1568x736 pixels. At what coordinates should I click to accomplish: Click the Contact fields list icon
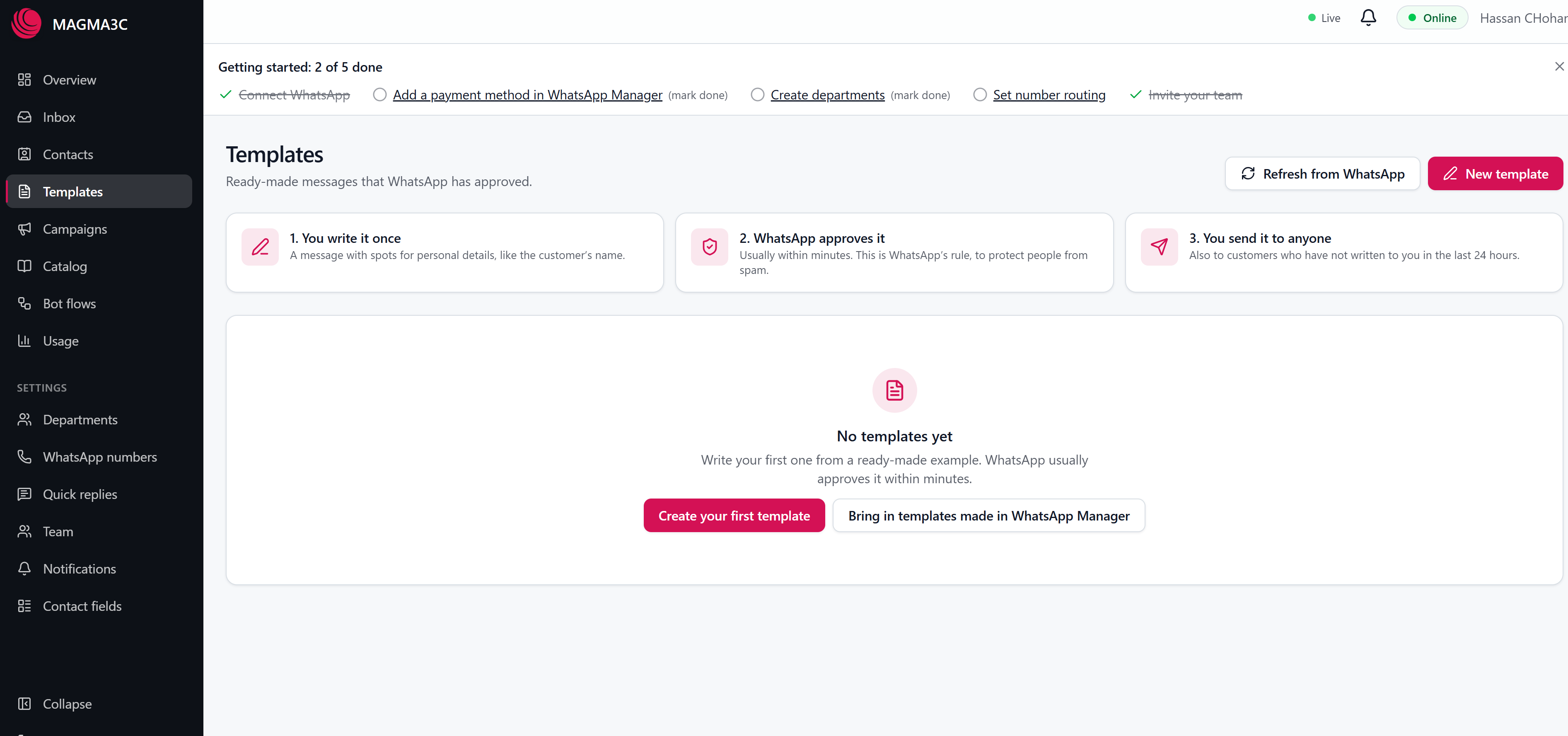(24, 606)
